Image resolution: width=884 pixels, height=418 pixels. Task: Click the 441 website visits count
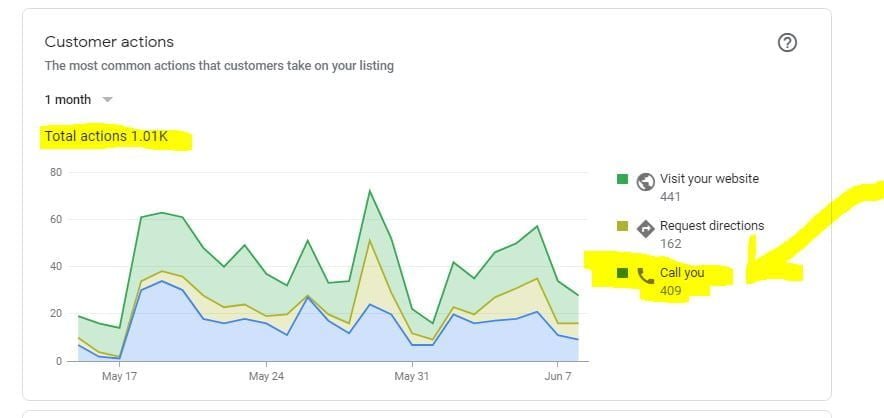click(x=670, y=197)
